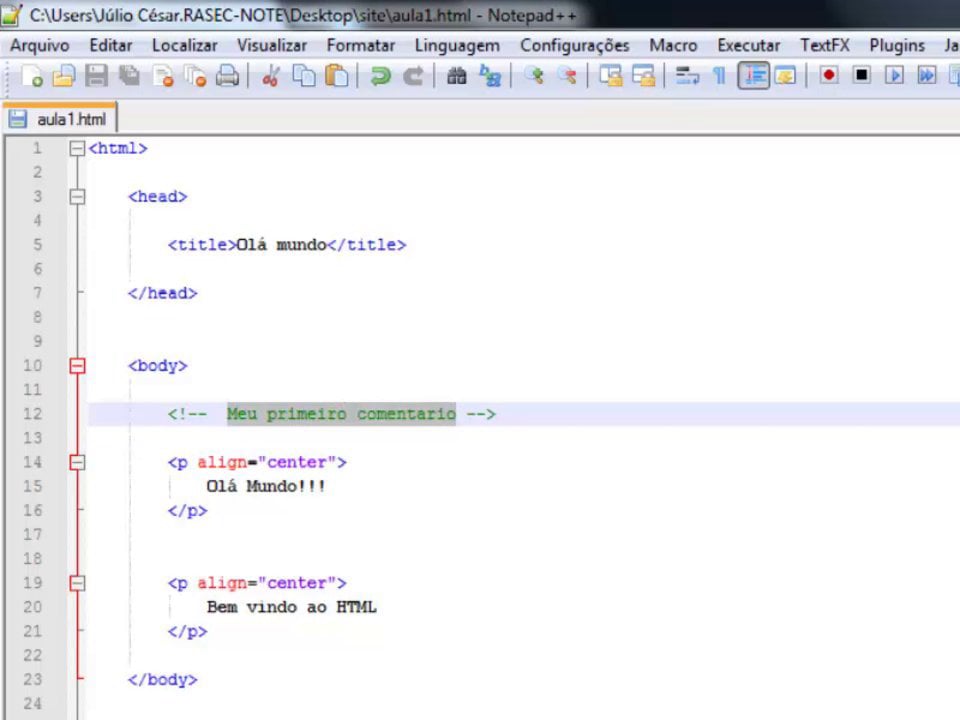Open the Macro menu
Screen dimensions: 960x720
[x=673, y=45]
